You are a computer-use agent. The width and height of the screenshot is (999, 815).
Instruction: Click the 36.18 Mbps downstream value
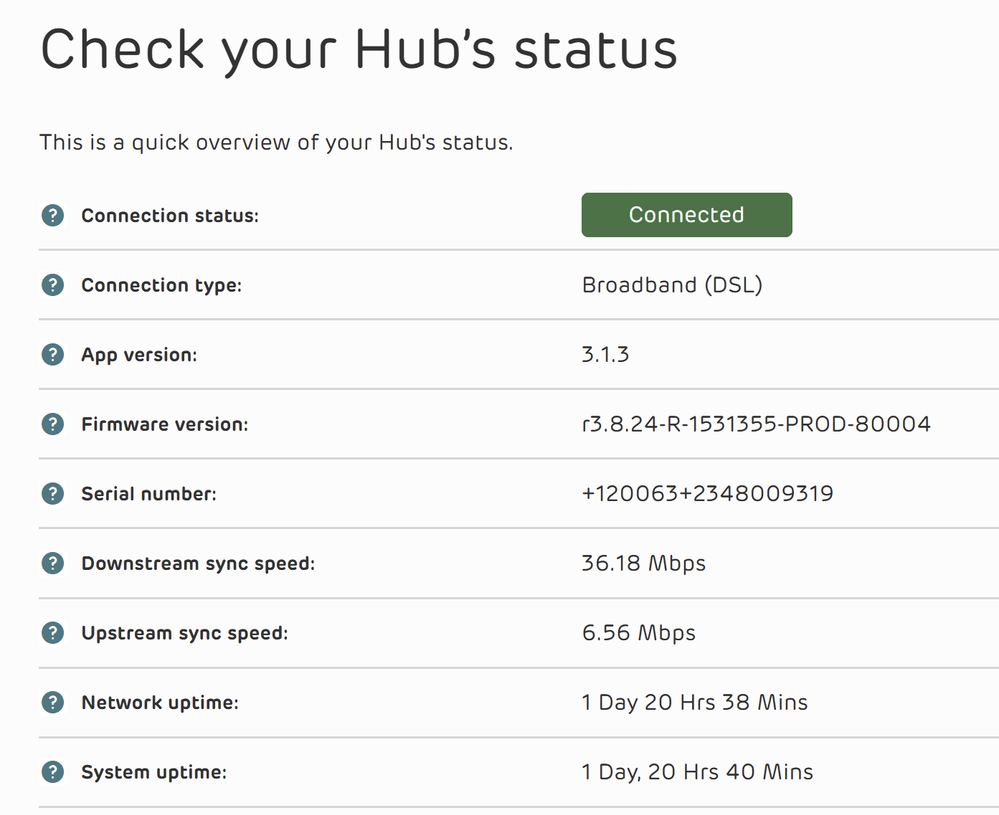[643, 564]
